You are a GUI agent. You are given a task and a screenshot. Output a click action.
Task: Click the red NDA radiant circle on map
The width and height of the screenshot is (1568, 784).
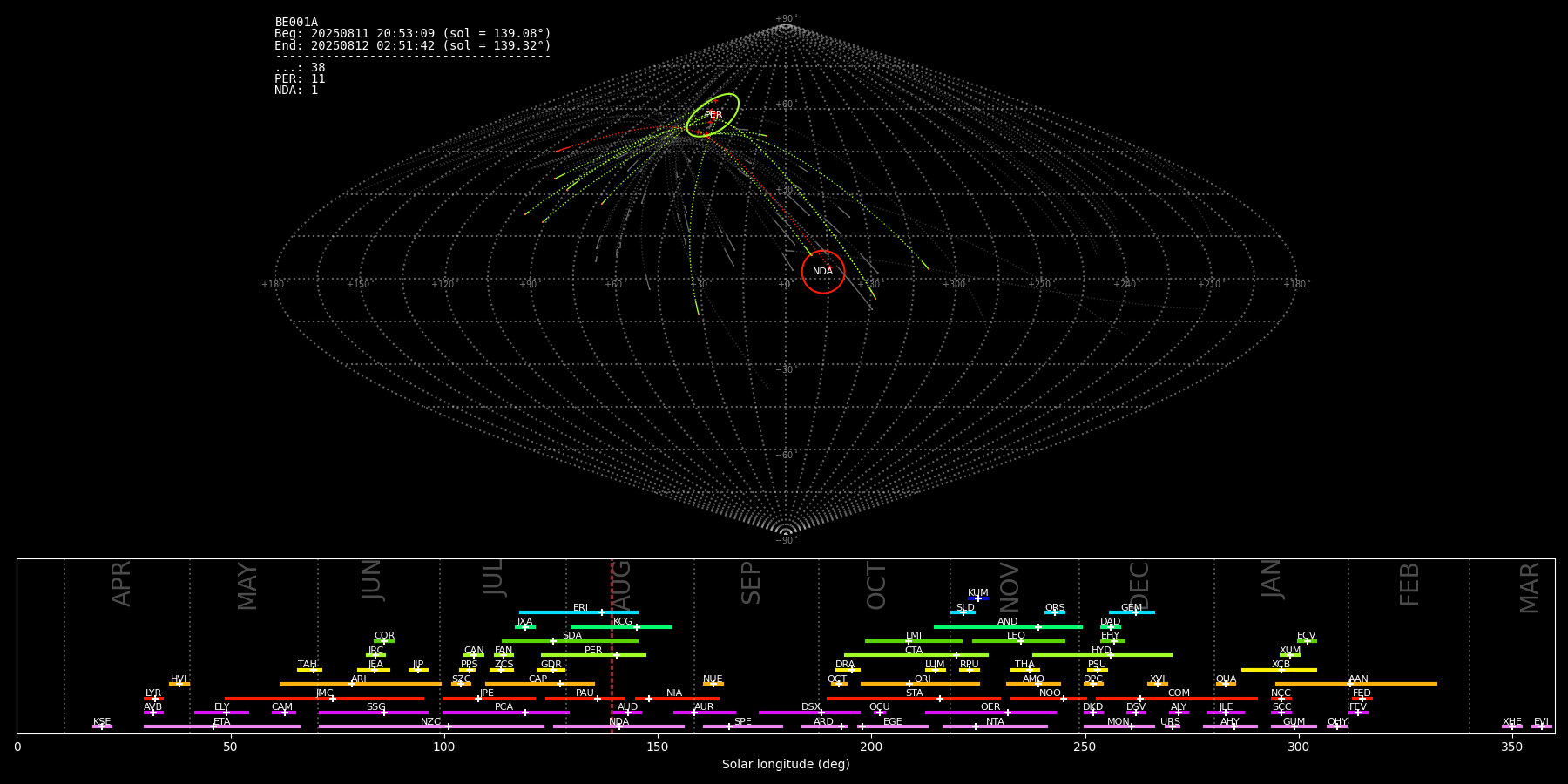pos(823,272)
